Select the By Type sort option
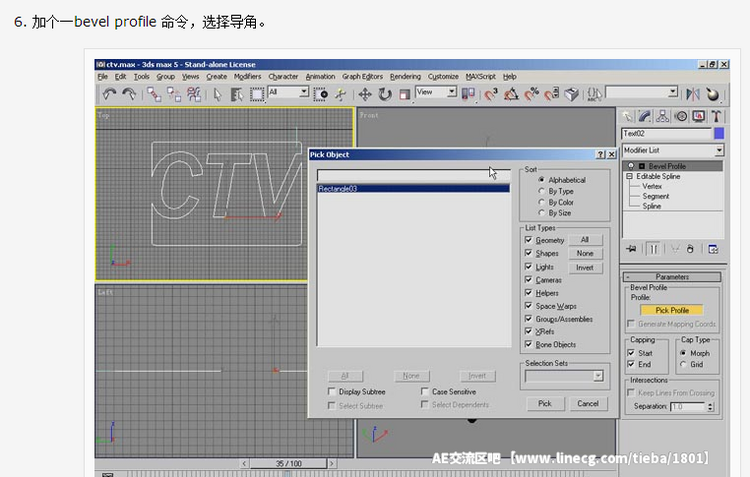The image size is (750, 477). point(541,191)
